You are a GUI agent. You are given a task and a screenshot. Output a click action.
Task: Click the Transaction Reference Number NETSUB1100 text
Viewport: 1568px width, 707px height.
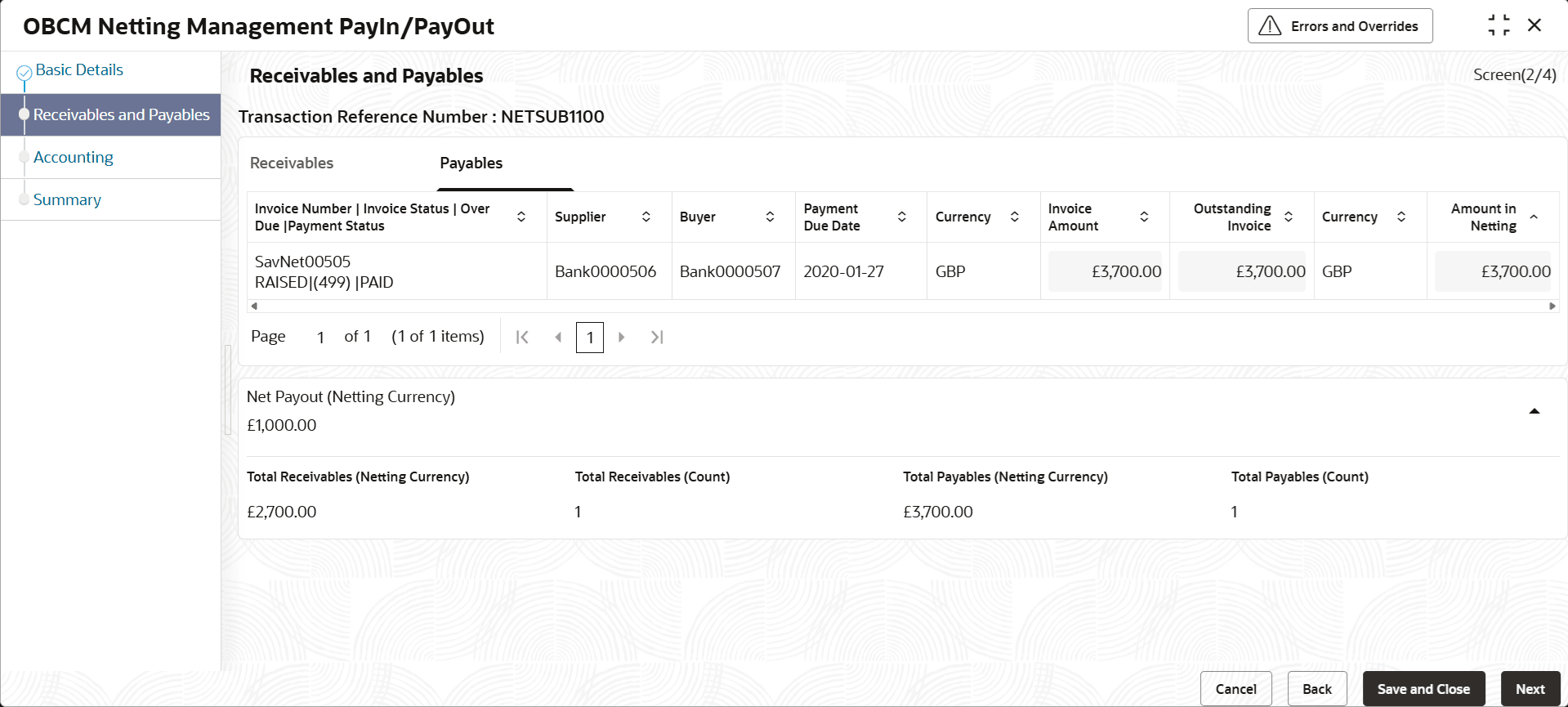(x=422, y=116)
